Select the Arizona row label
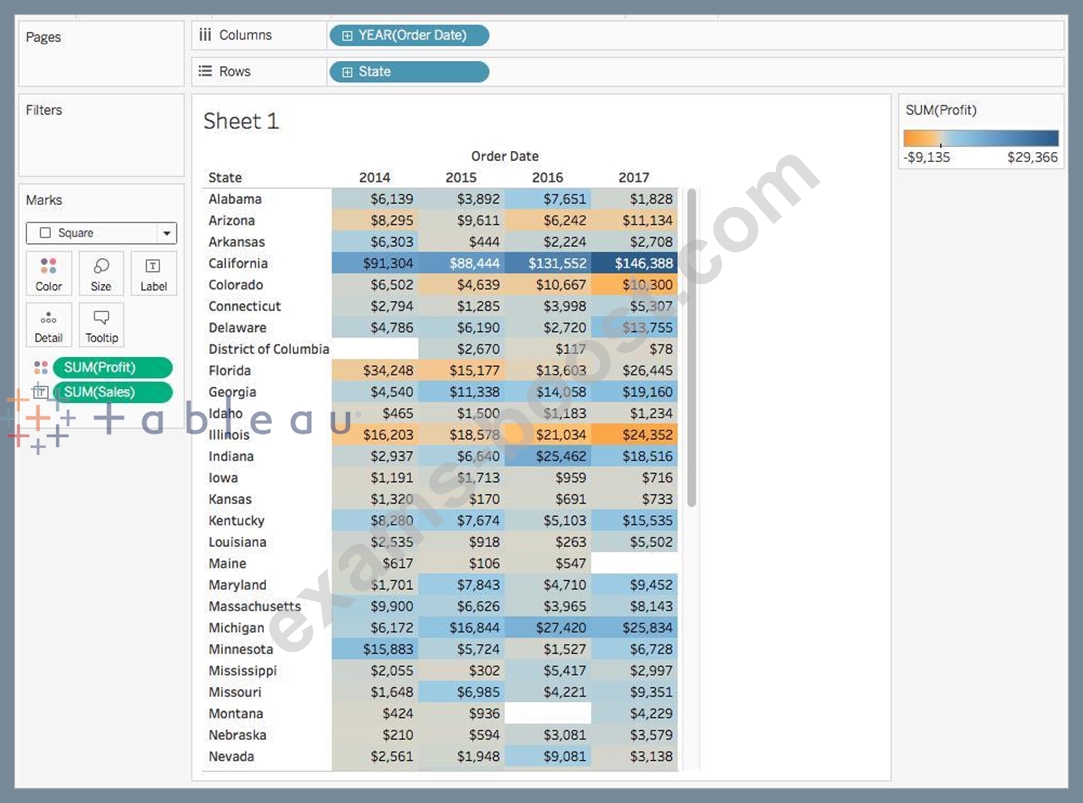1083x803 pixels. pyautogui.click(x=231, y=220)
